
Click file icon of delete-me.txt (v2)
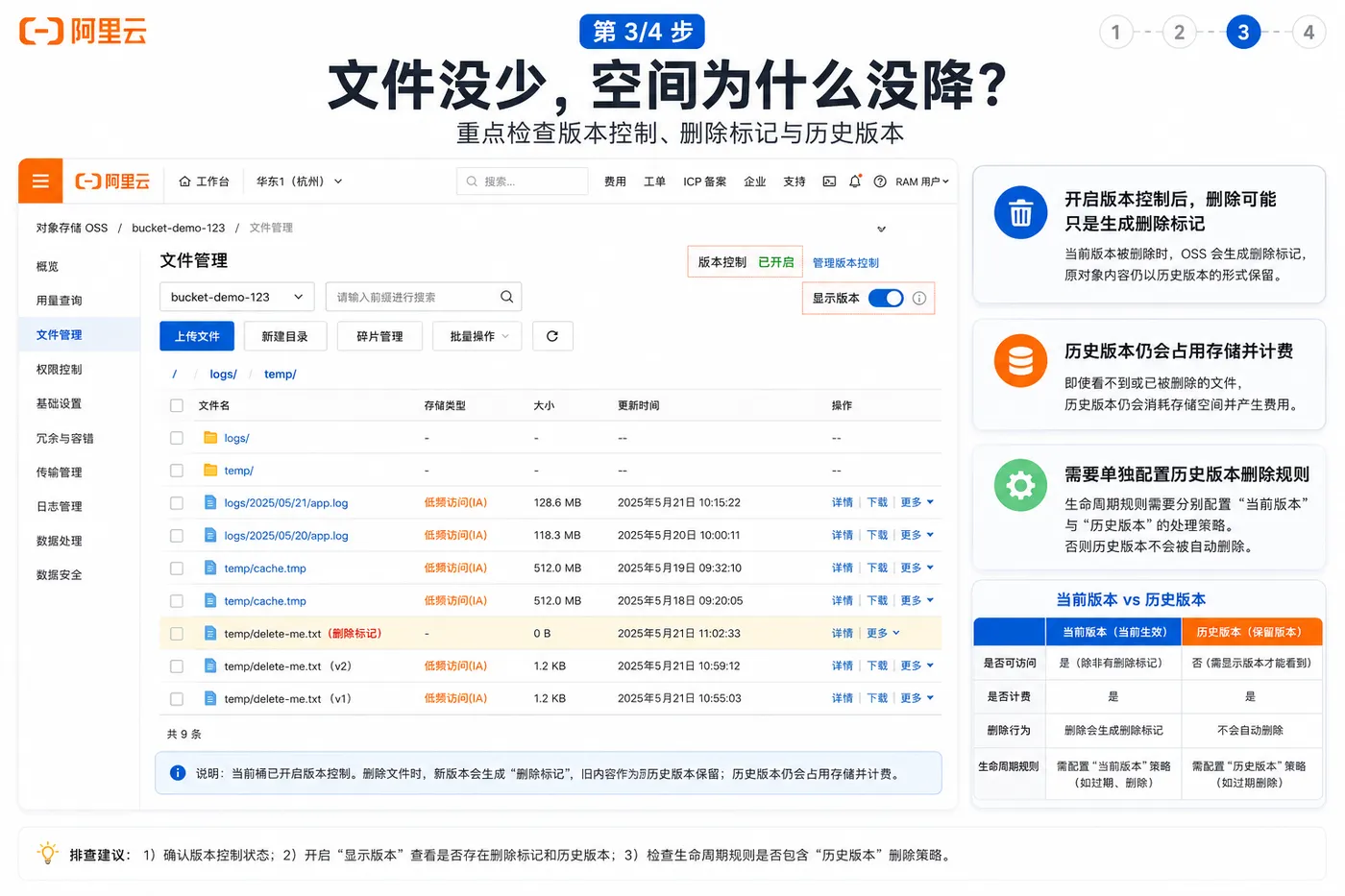pos(210,666)
